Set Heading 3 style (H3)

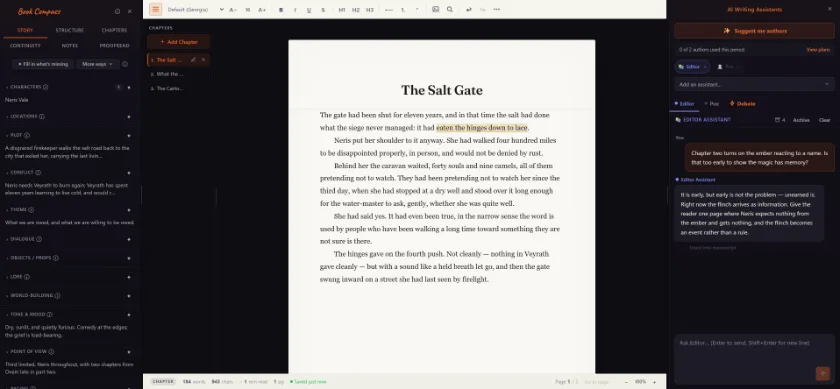(370, 10)
